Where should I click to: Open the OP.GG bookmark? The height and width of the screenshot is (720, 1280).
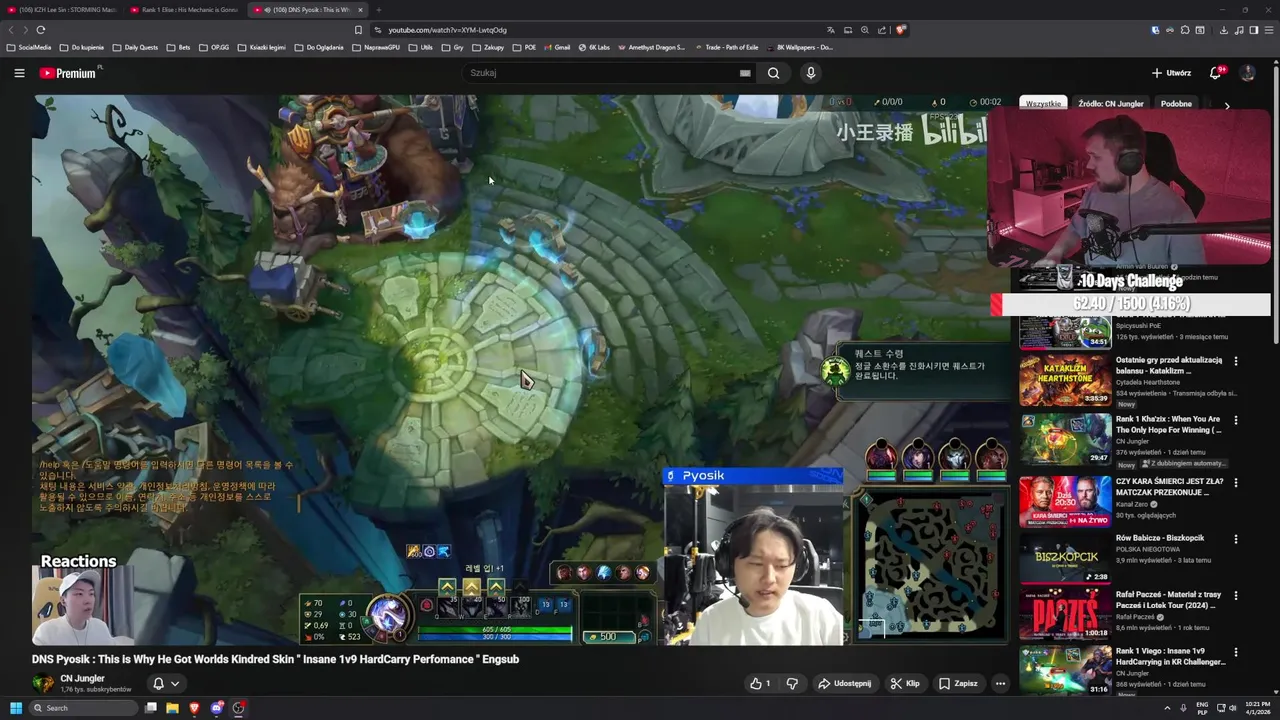(x=212, y=47)
